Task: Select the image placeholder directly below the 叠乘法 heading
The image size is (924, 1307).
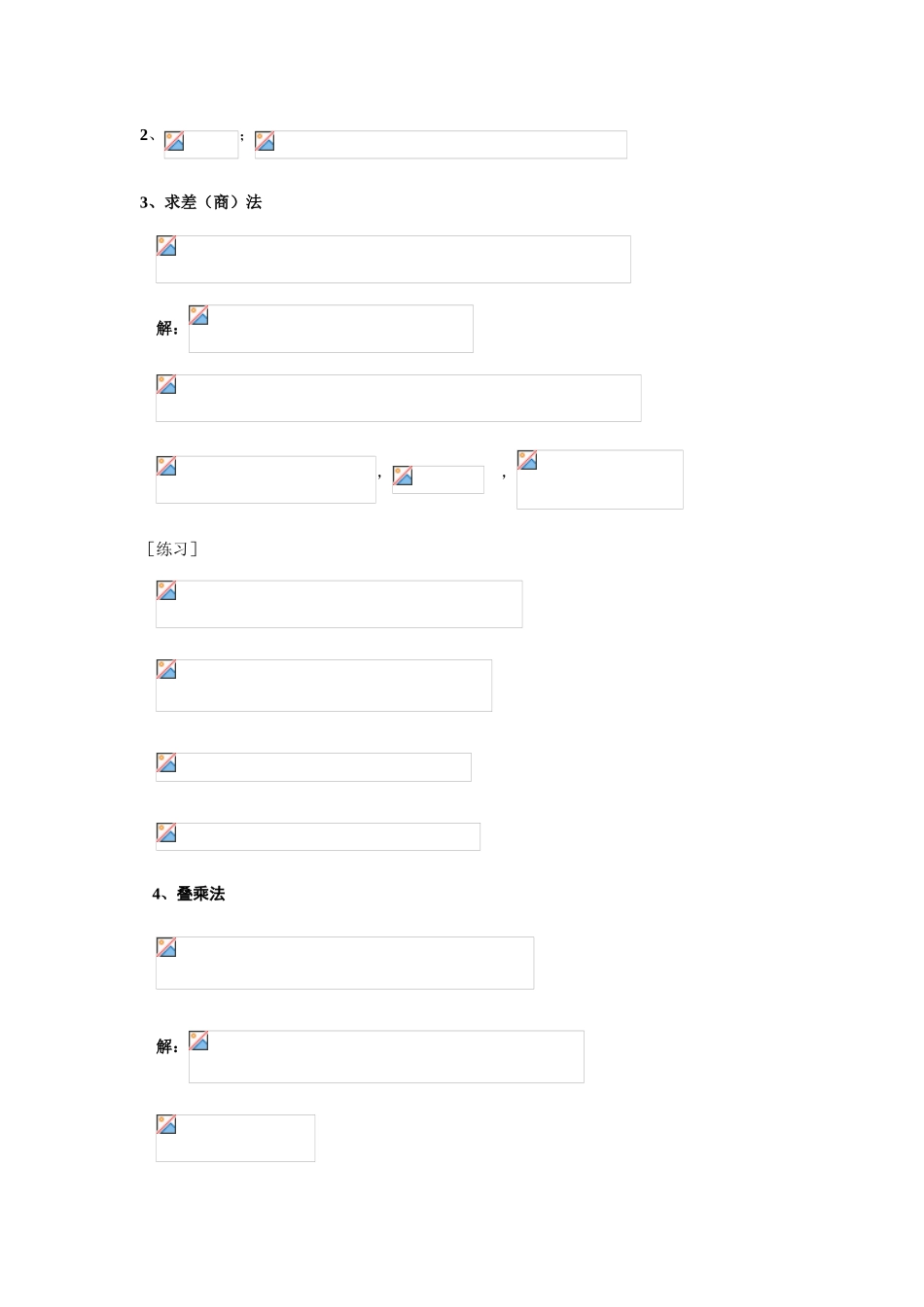Action: 344,963
